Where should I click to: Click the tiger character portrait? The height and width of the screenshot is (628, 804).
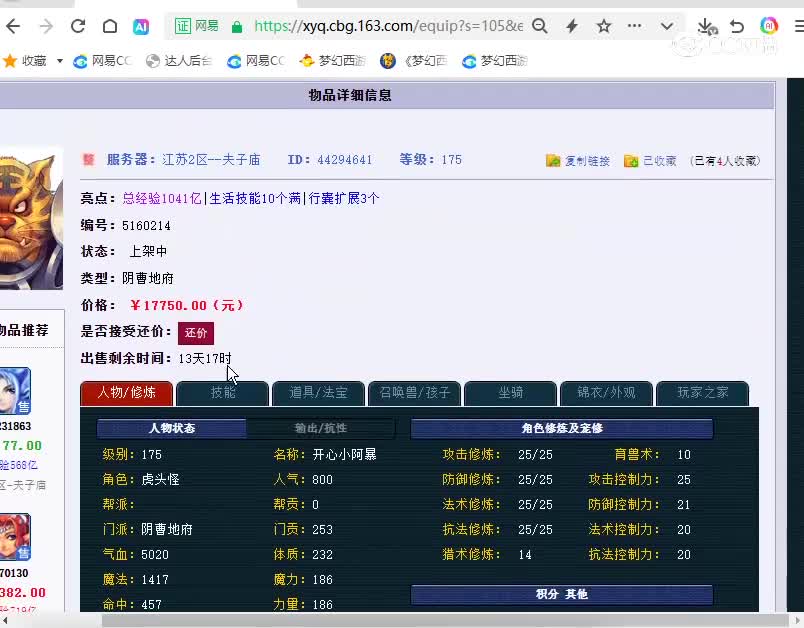pyautogui.click(x=31, y=219)
